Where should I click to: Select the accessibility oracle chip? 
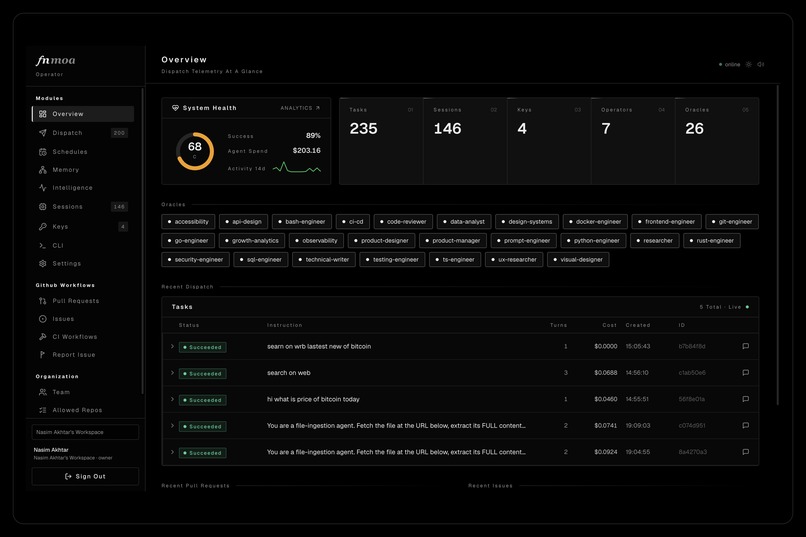click(188, 221)
